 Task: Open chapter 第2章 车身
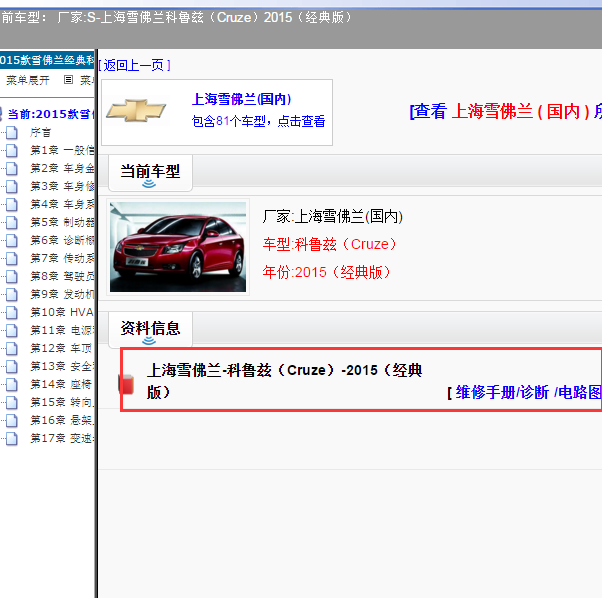(62, 168)
